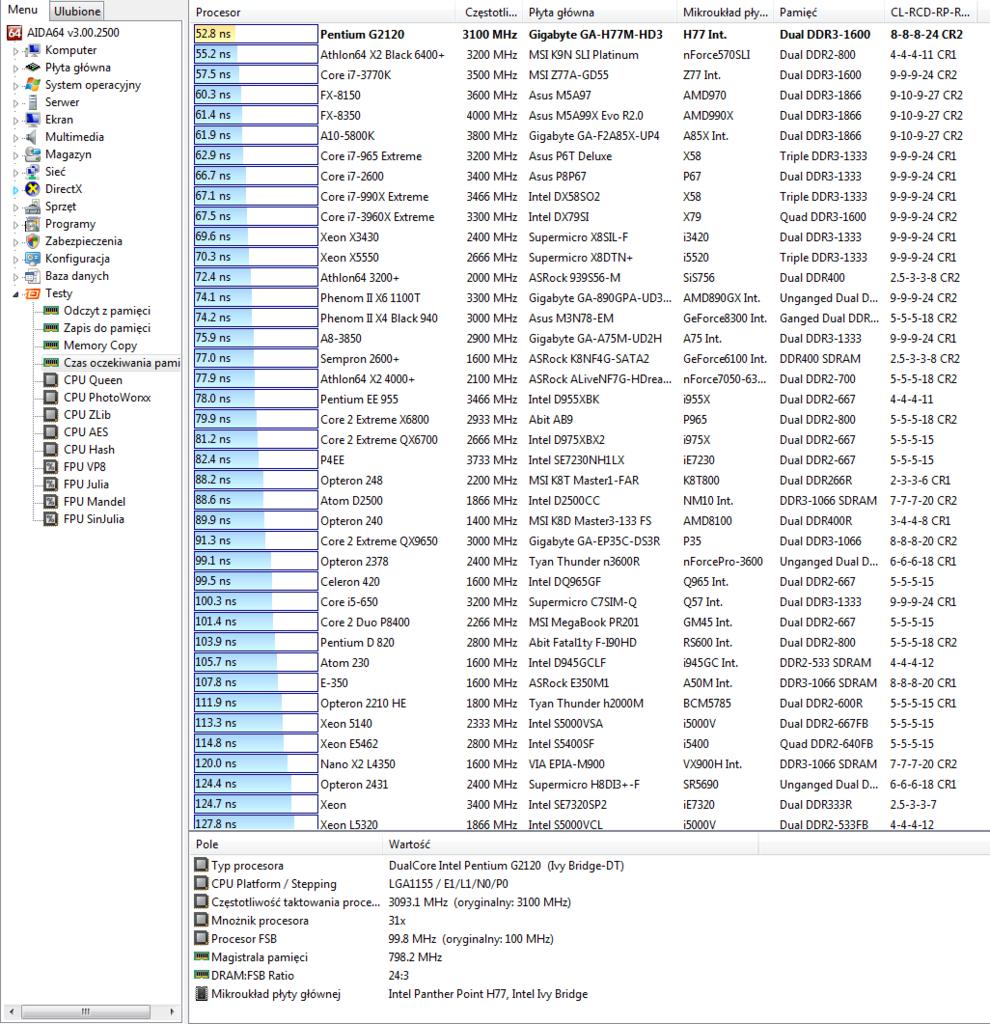990x1024 pixels.
Task: Expand the System operacyjny node
Action: click(16, 85)
